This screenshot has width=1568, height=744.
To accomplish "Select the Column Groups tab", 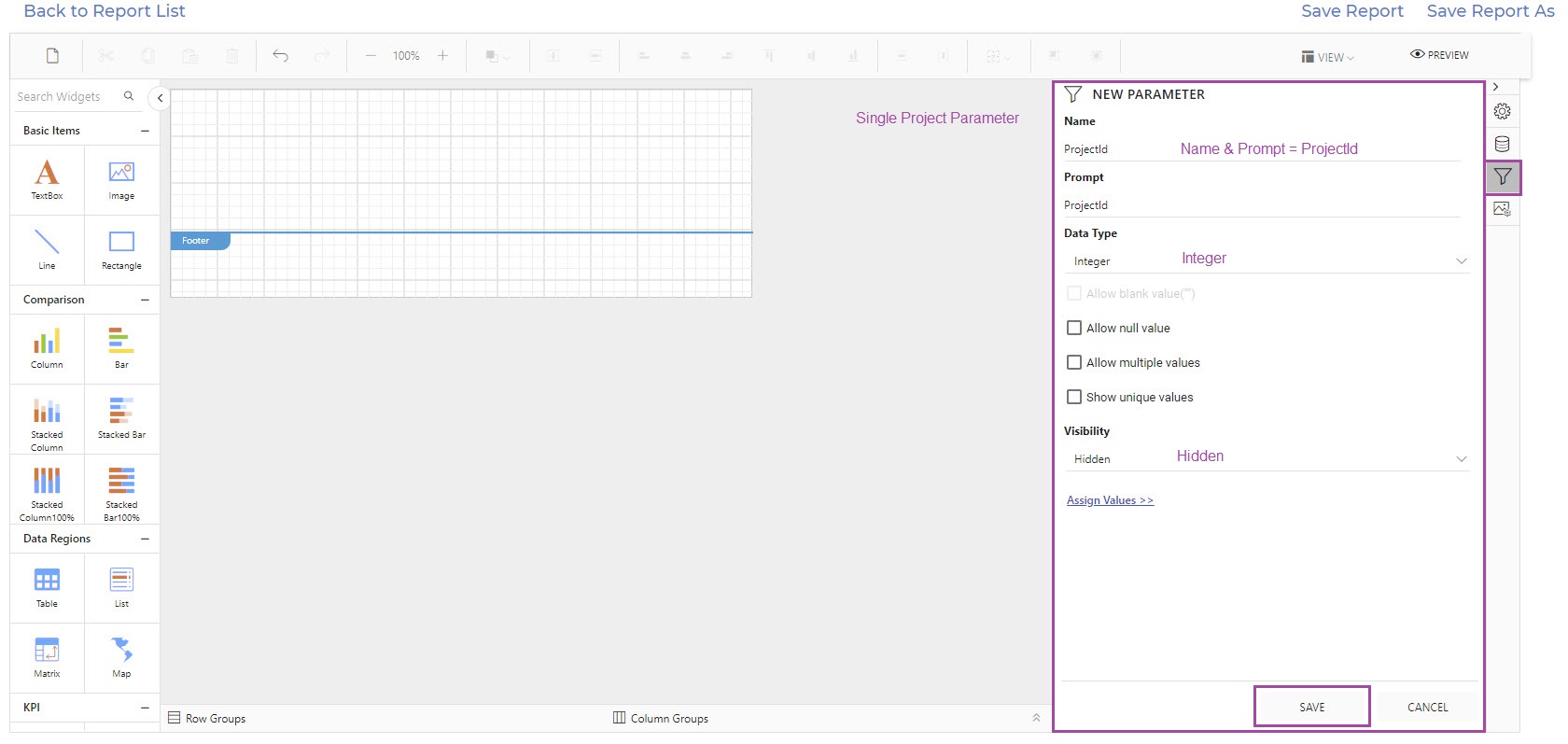I will (x=661, y=719).
